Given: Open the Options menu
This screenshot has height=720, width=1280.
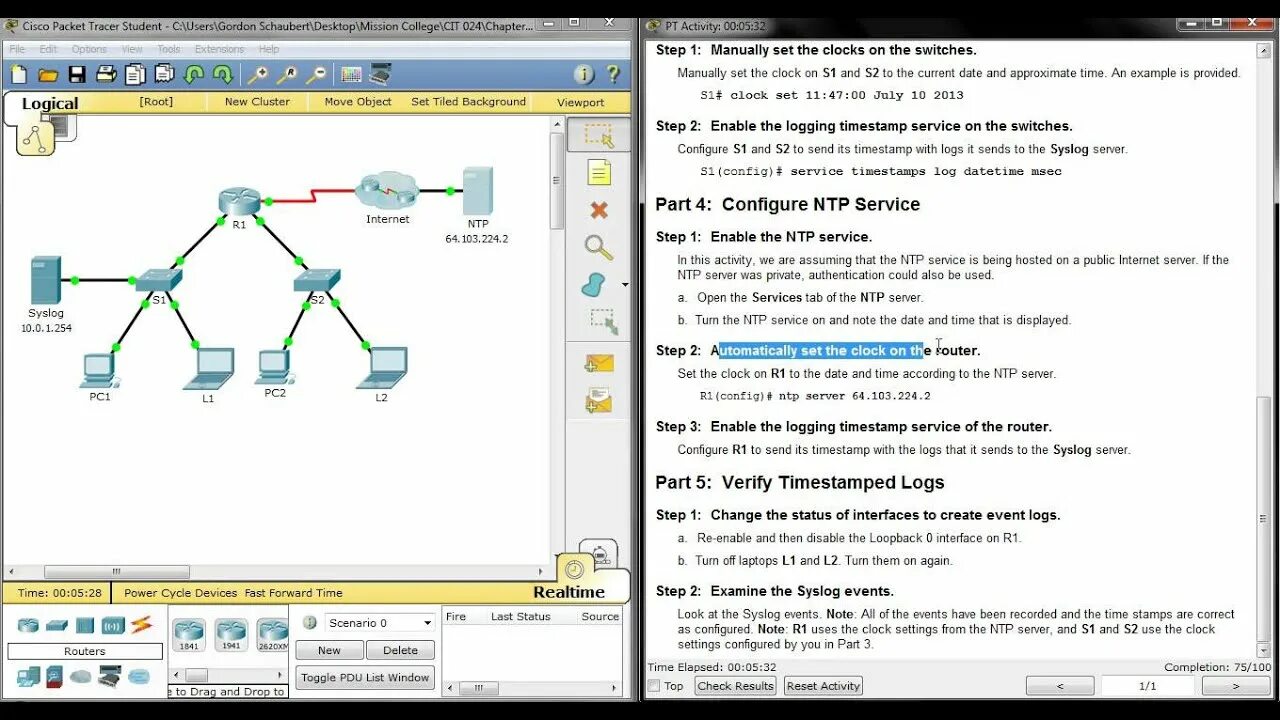Looking at the screenshot, I should [x=89, y=49].
